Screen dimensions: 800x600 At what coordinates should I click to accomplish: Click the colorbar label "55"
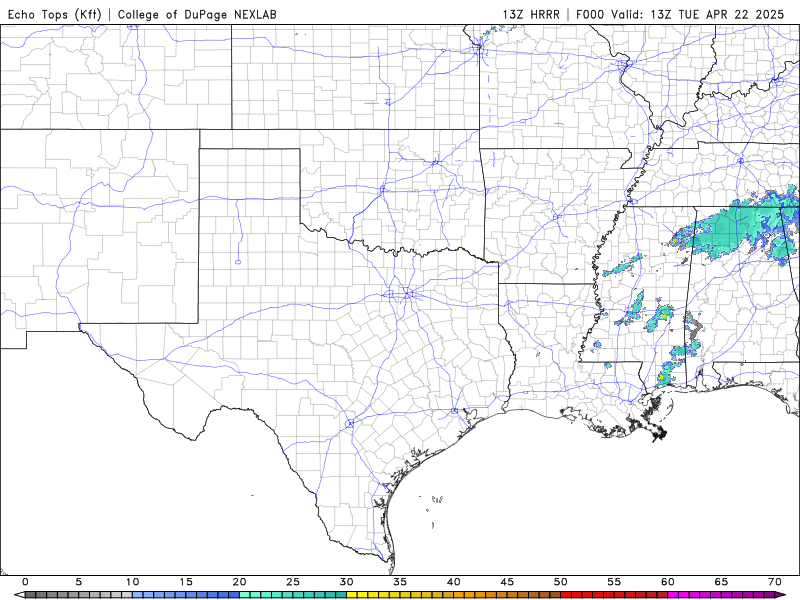[614, 582]
